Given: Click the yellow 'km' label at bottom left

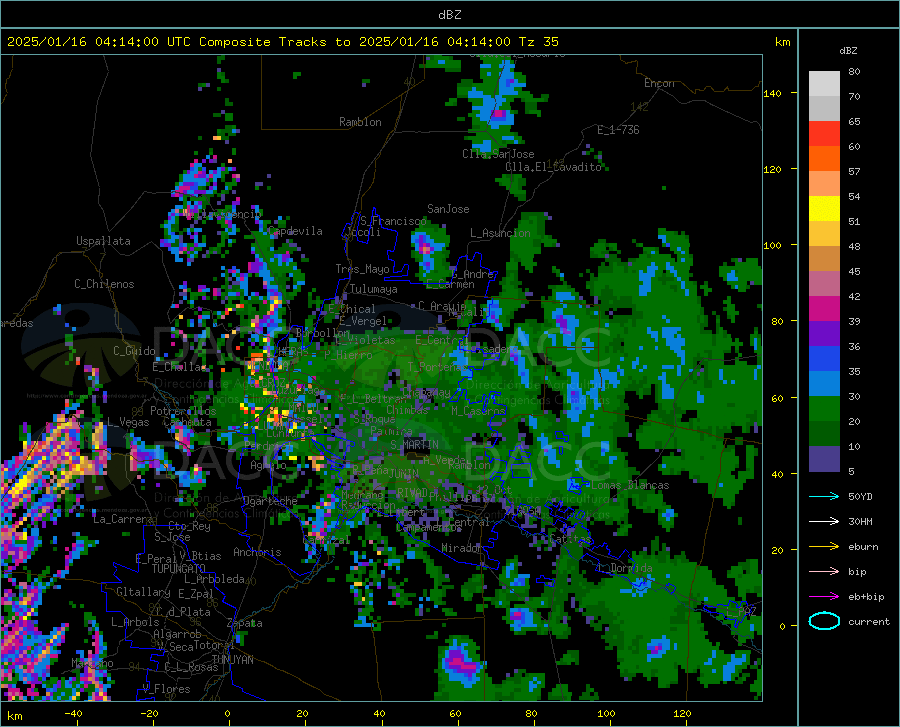Looking at the screenshot, I should pyautogui.click(x=14, y=716).
